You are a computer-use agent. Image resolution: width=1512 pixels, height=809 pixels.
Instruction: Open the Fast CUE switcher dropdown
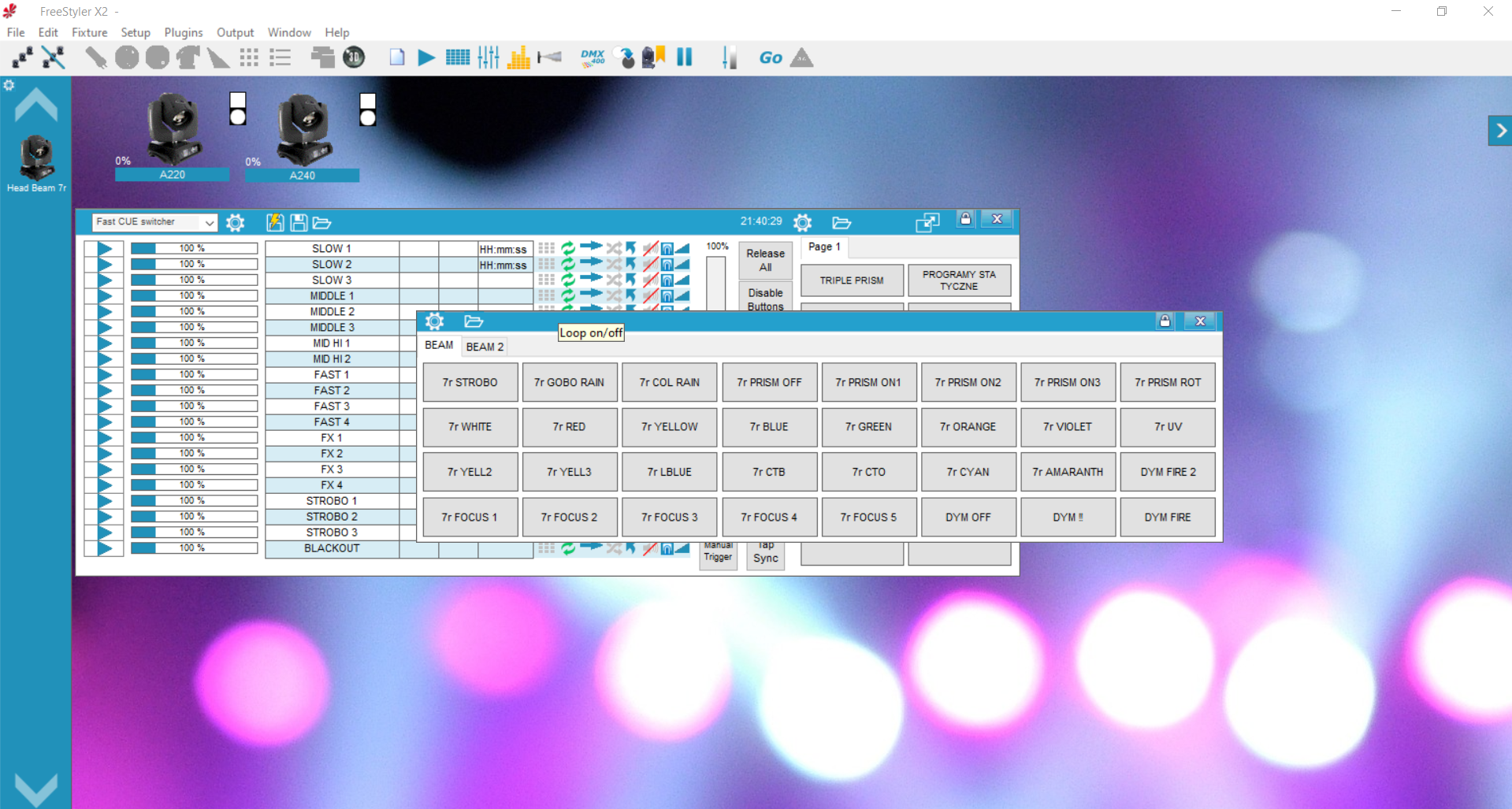154,222
